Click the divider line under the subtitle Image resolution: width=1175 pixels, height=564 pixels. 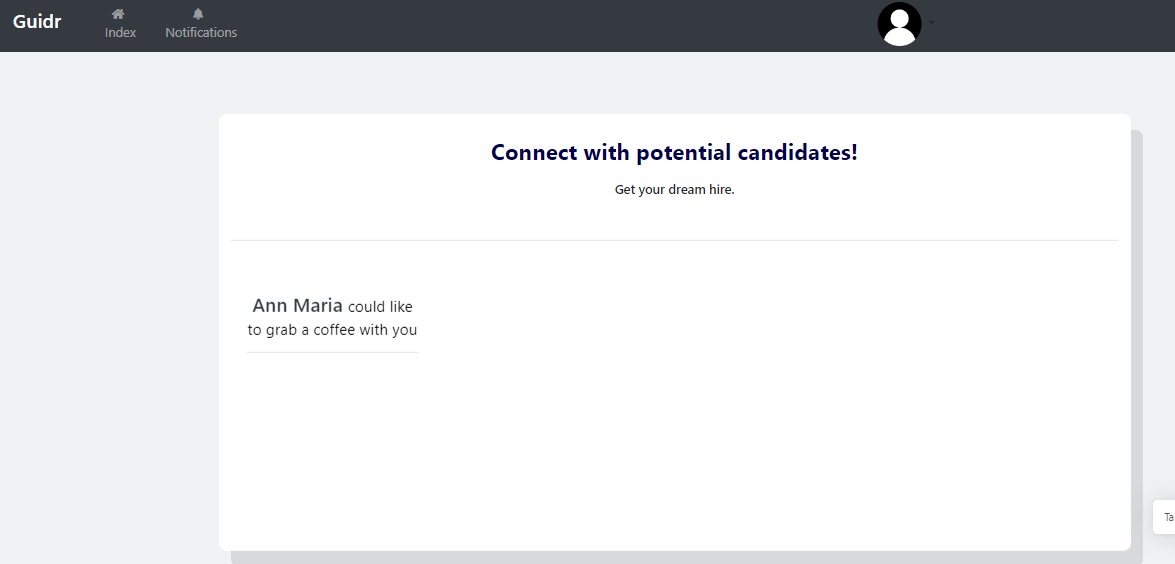(x=674, y=240)
